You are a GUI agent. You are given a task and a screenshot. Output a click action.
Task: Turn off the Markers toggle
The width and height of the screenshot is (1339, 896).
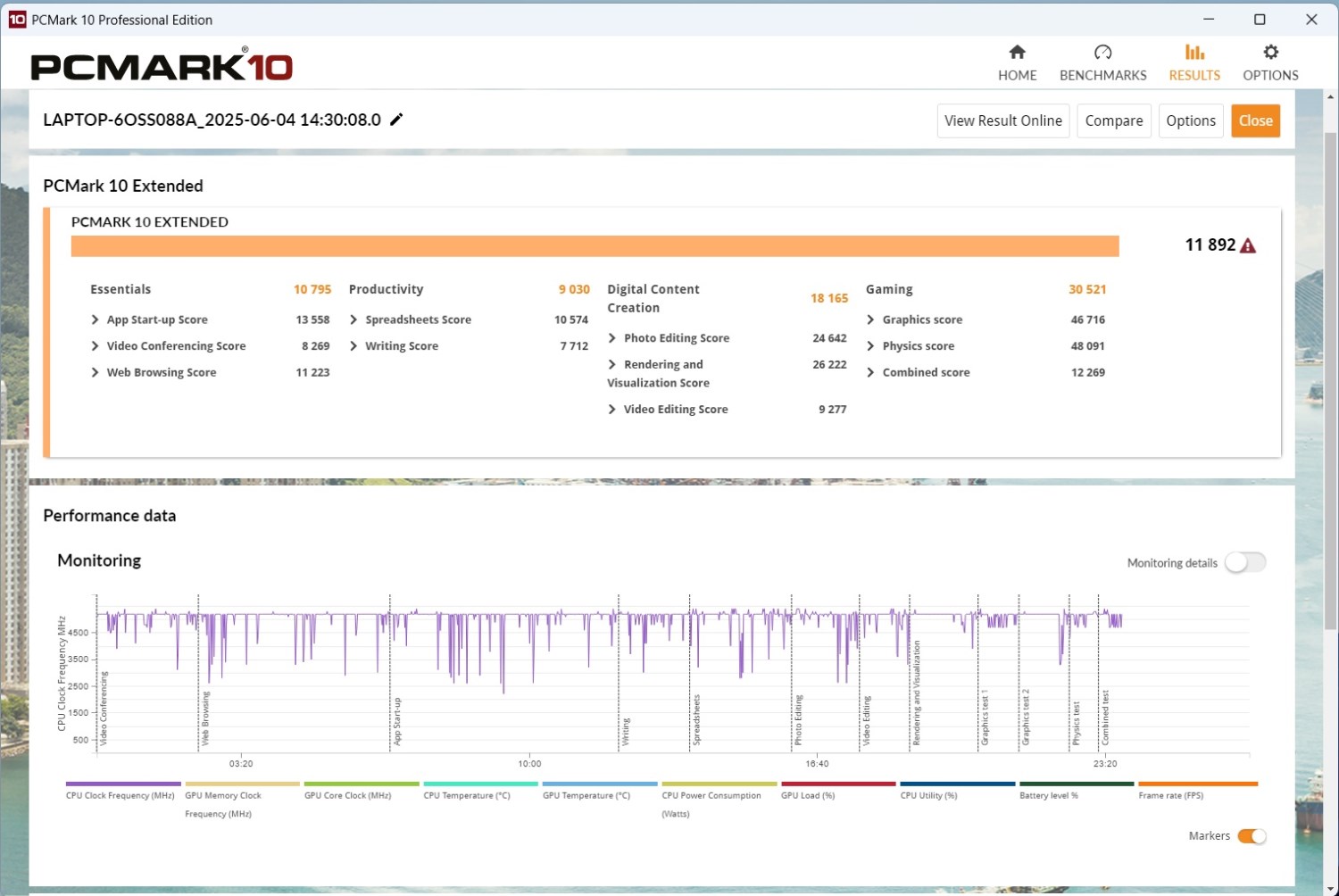click(x=1252, y=836)
